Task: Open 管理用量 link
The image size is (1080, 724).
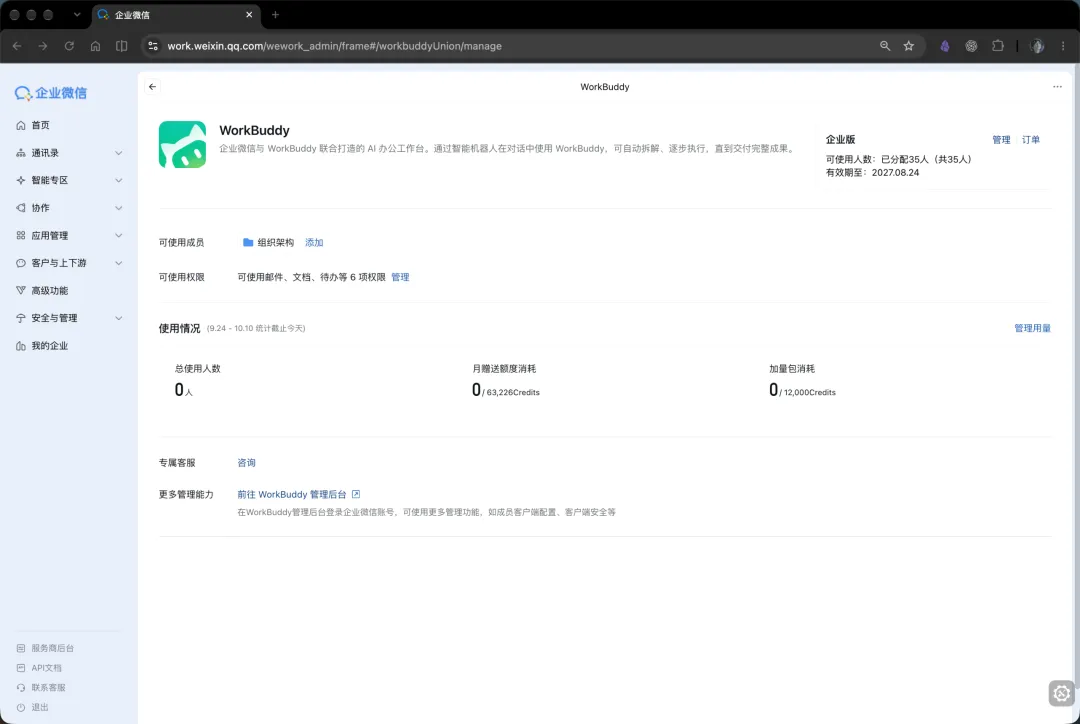Action: pyautogui.click(x=1032, y=328)
